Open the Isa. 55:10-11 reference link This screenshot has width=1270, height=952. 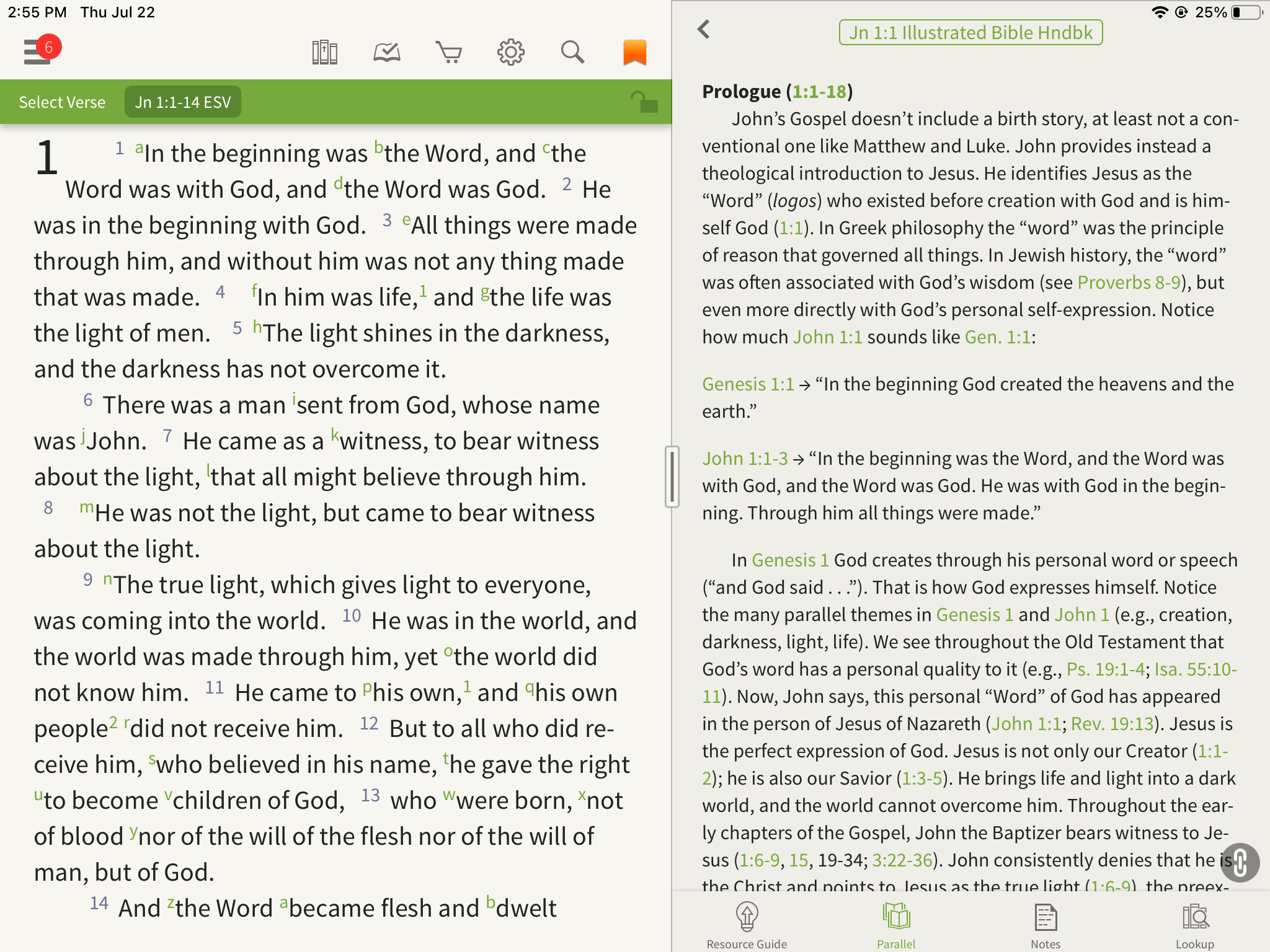[1196, 669]
